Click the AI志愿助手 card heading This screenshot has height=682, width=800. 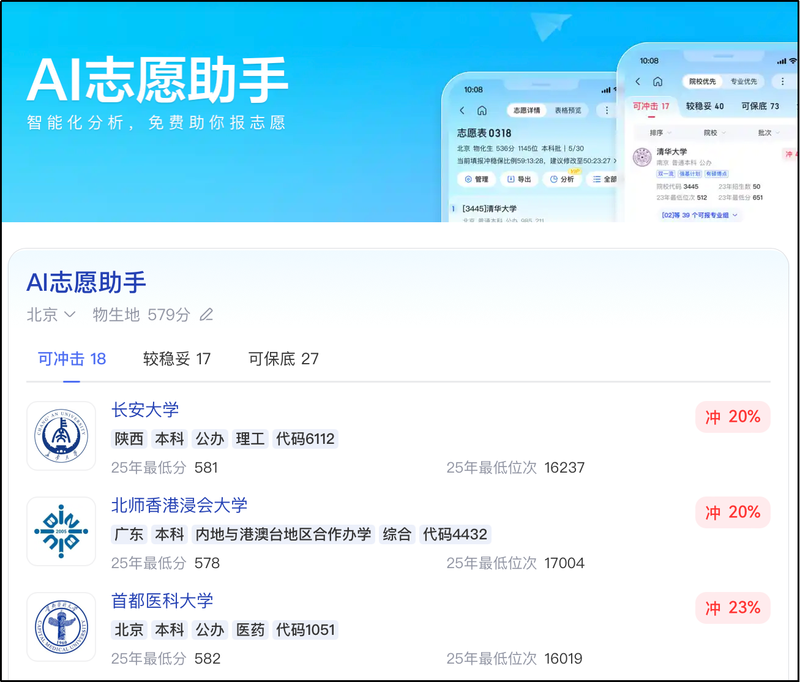coord(86,282)
